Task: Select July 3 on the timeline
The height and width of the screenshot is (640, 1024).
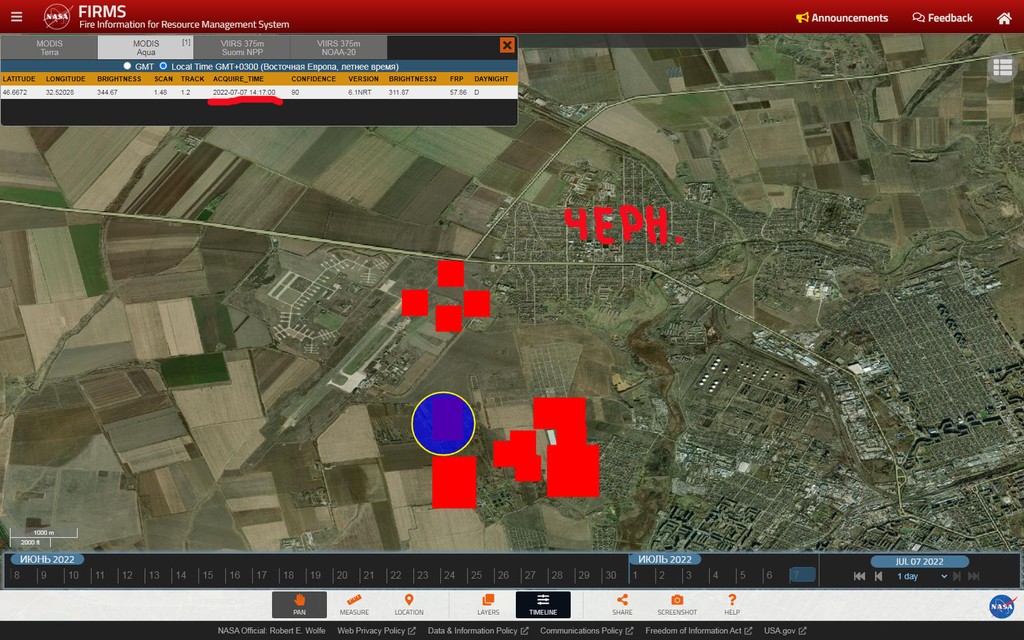Action: tap(688, 575)
